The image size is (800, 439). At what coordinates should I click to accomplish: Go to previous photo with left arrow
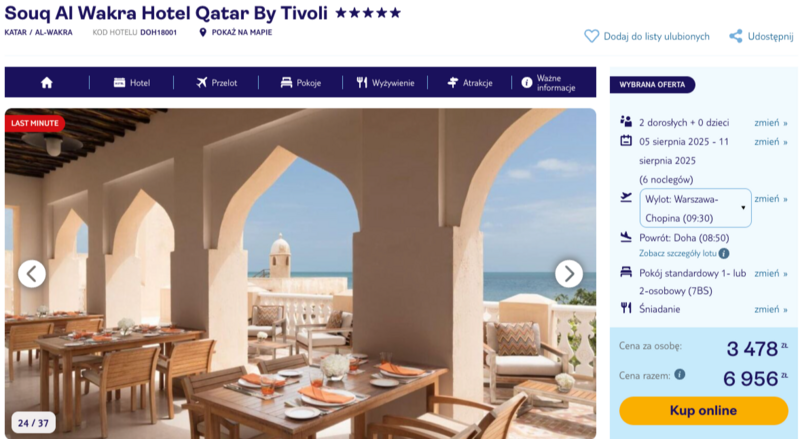click(32, 274)
